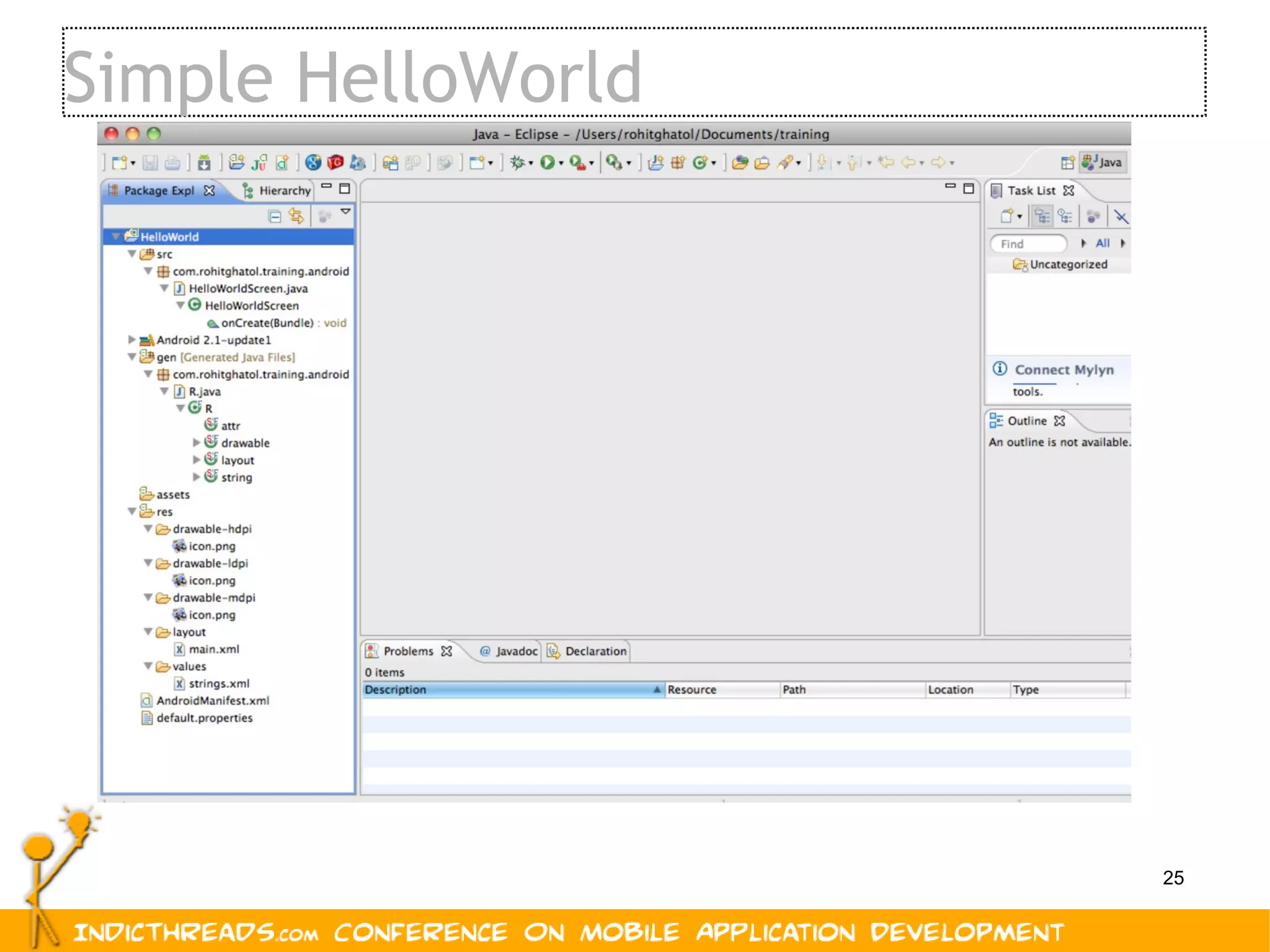Screen dimensions: 1270x952
Task: Click the New Java Class icon
Action: [700, 162]
